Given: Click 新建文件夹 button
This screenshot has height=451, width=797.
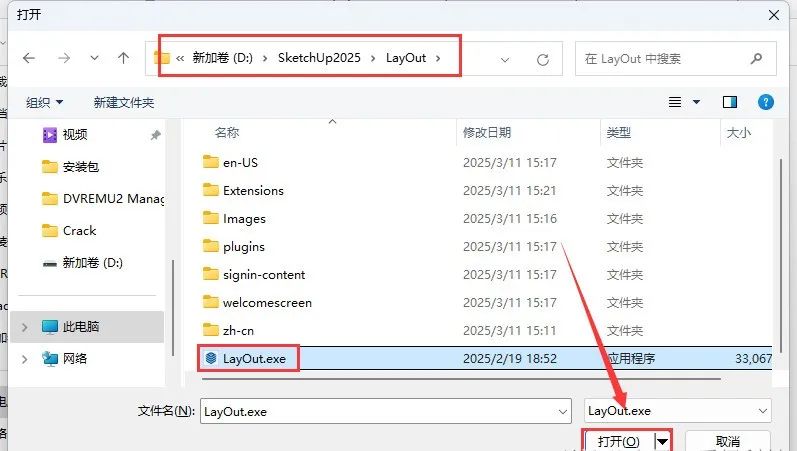Looking at the screenshot, I should (x=124, y=103).
